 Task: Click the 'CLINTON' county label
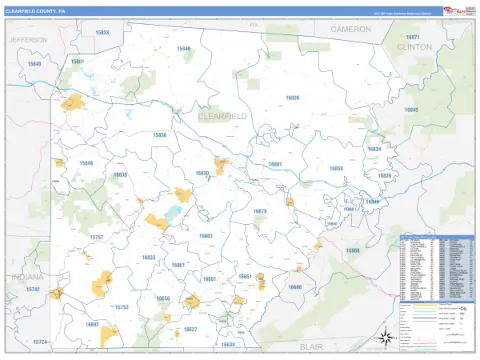pos(414,47)
